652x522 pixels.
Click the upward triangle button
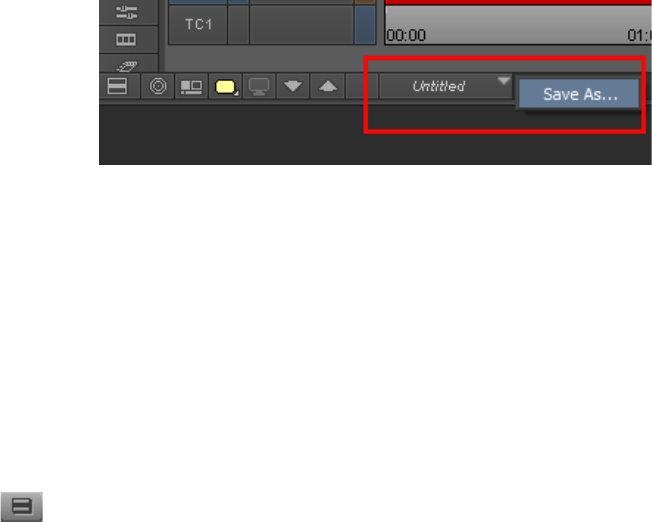click(x=328, y=86)
